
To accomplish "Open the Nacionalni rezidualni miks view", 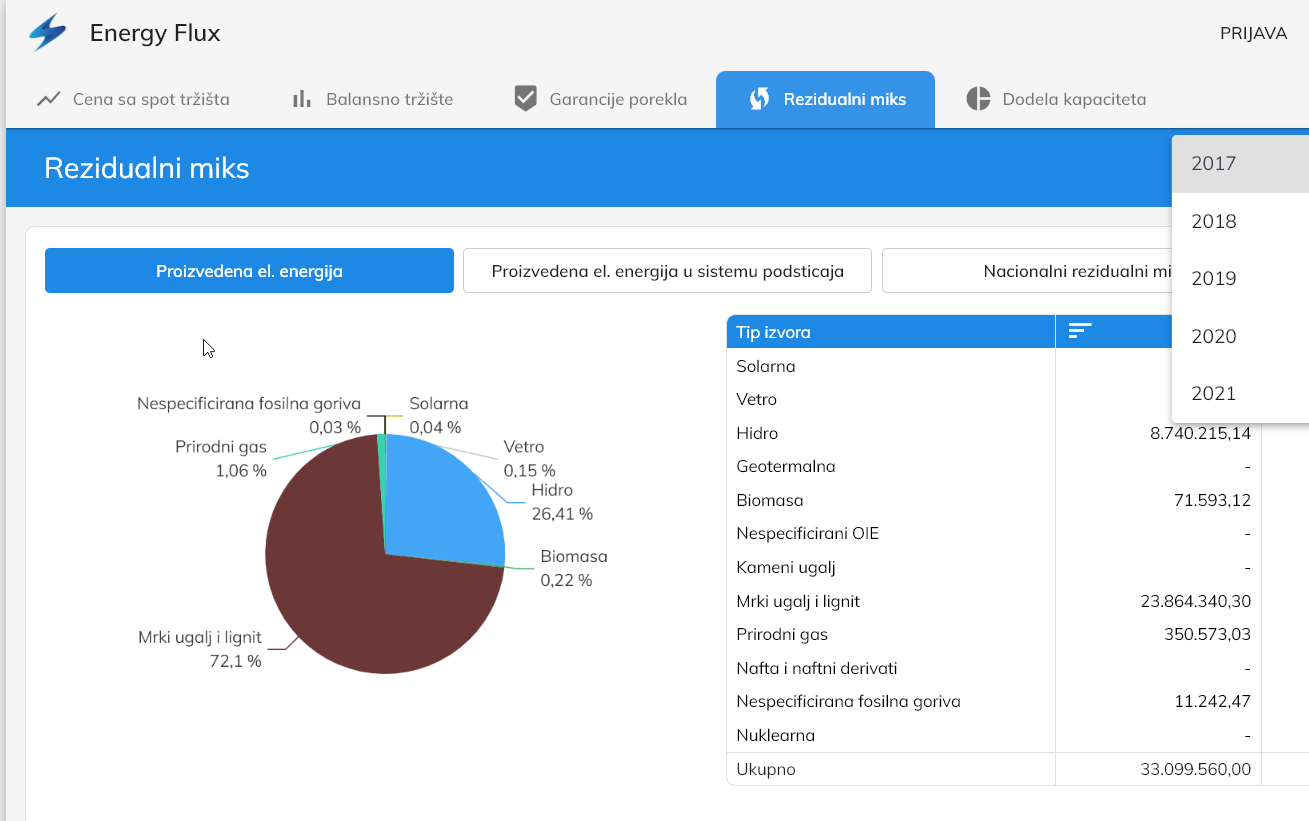I will click(1027, 271).
